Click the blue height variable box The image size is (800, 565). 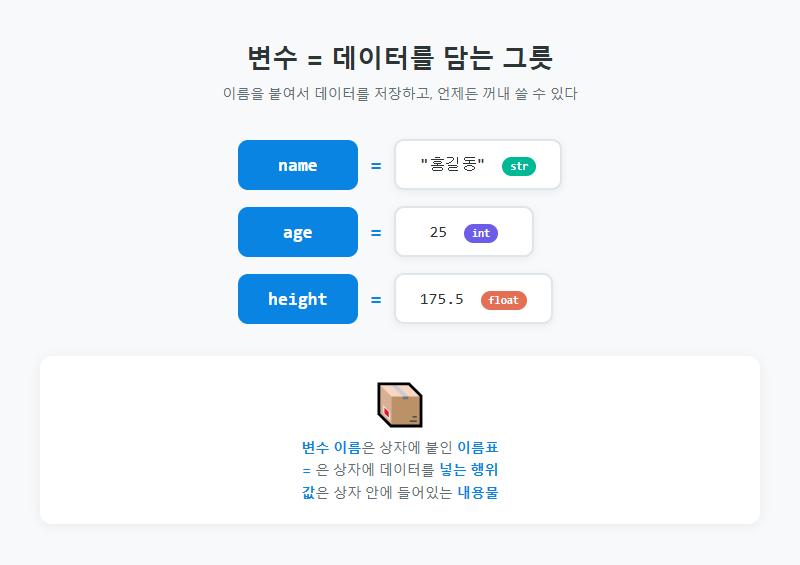298,299
